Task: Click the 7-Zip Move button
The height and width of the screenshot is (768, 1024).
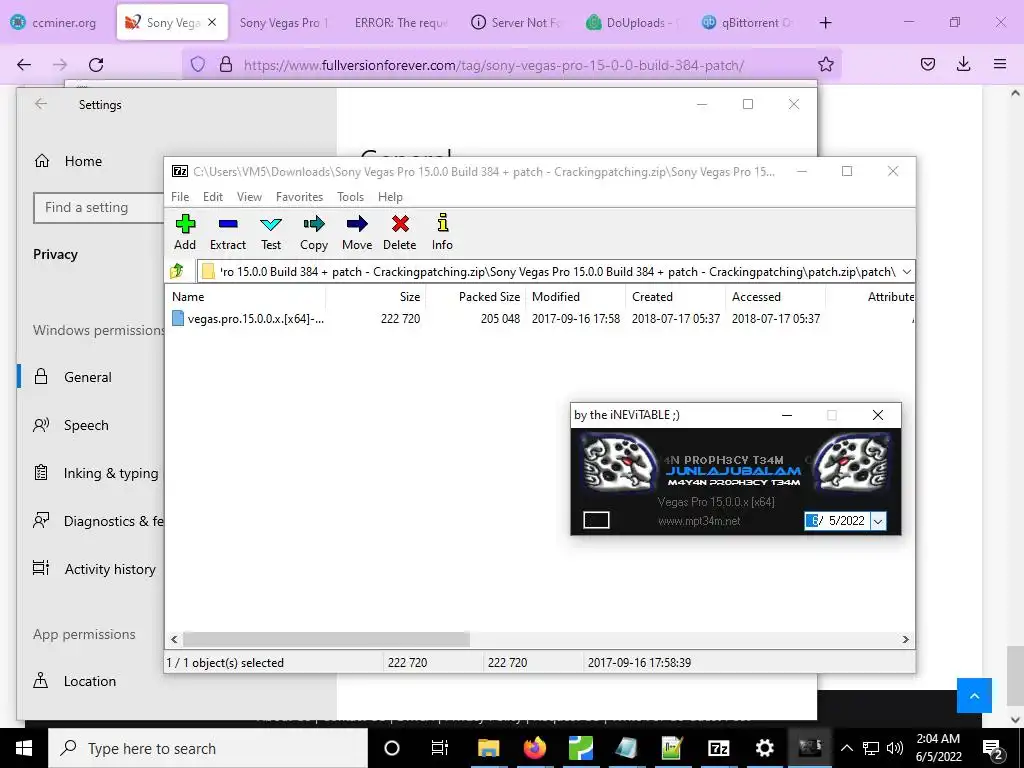Action: pyautogui.click(x=357, y=232)
